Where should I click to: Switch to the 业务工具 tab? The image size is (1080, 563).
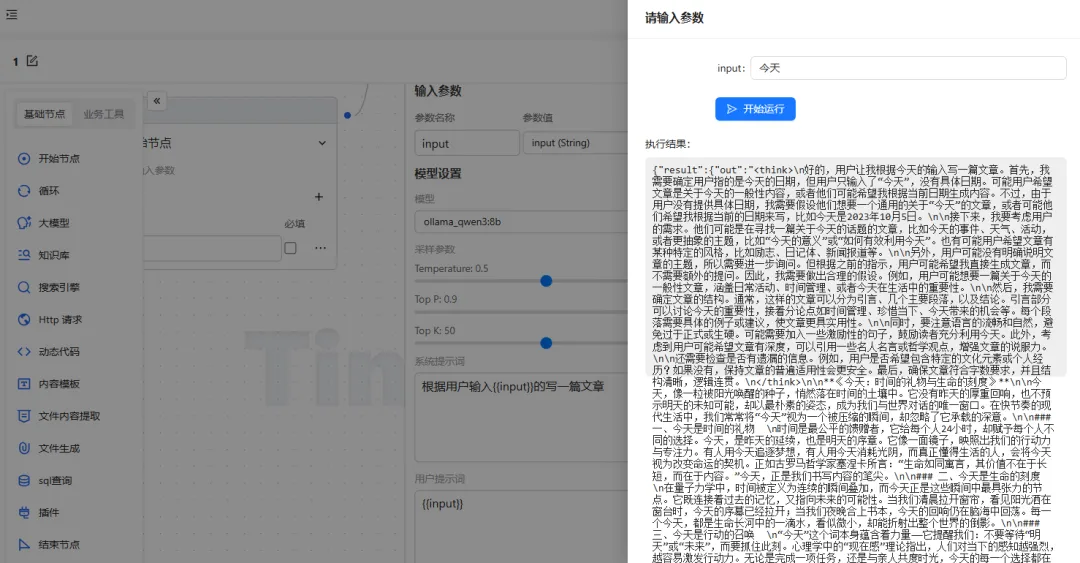tap(103, 114)
